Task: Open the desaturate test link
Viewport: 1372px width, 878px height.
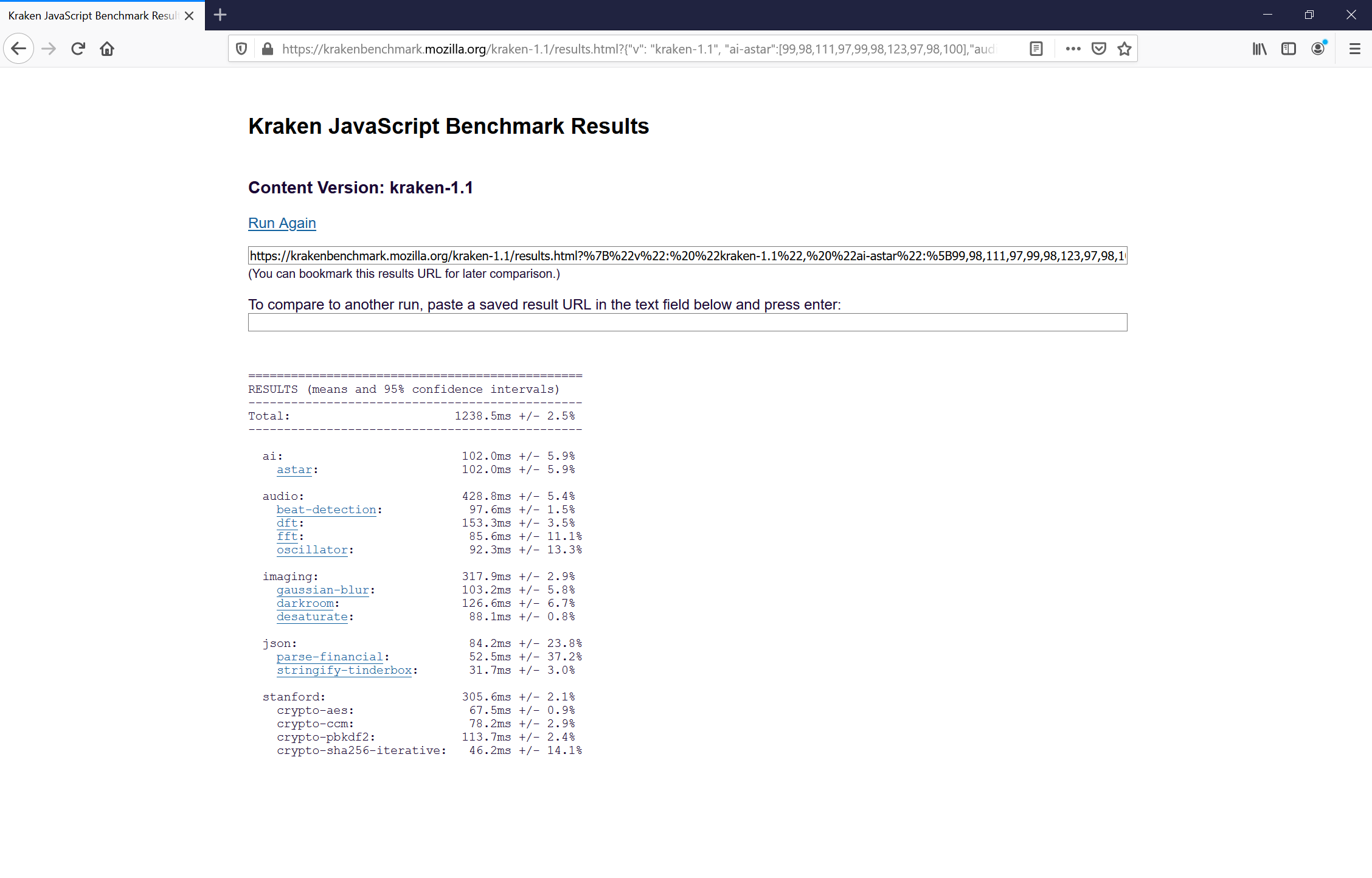Action: 313,617
